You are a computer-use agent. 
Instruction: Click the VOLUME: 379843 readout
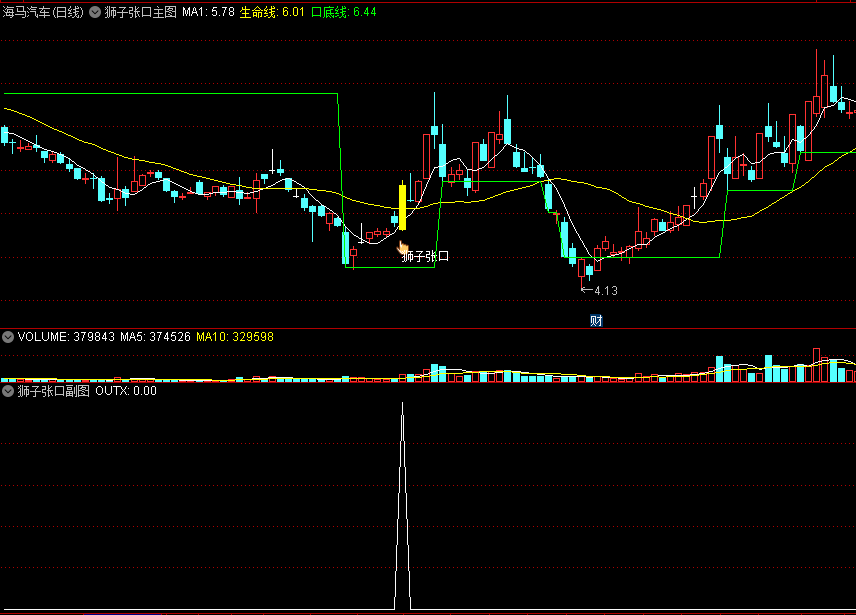66,337
